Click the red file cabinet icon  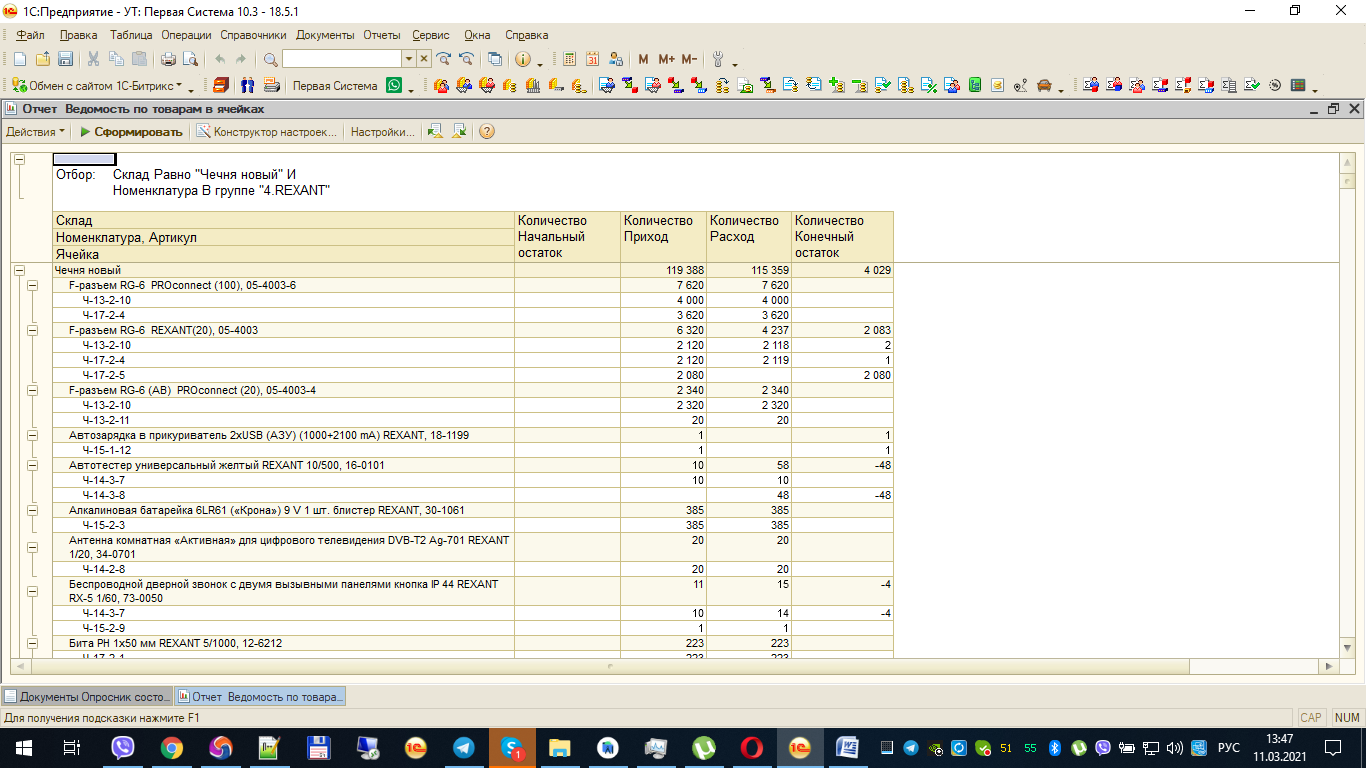click(x=220, y=86)
